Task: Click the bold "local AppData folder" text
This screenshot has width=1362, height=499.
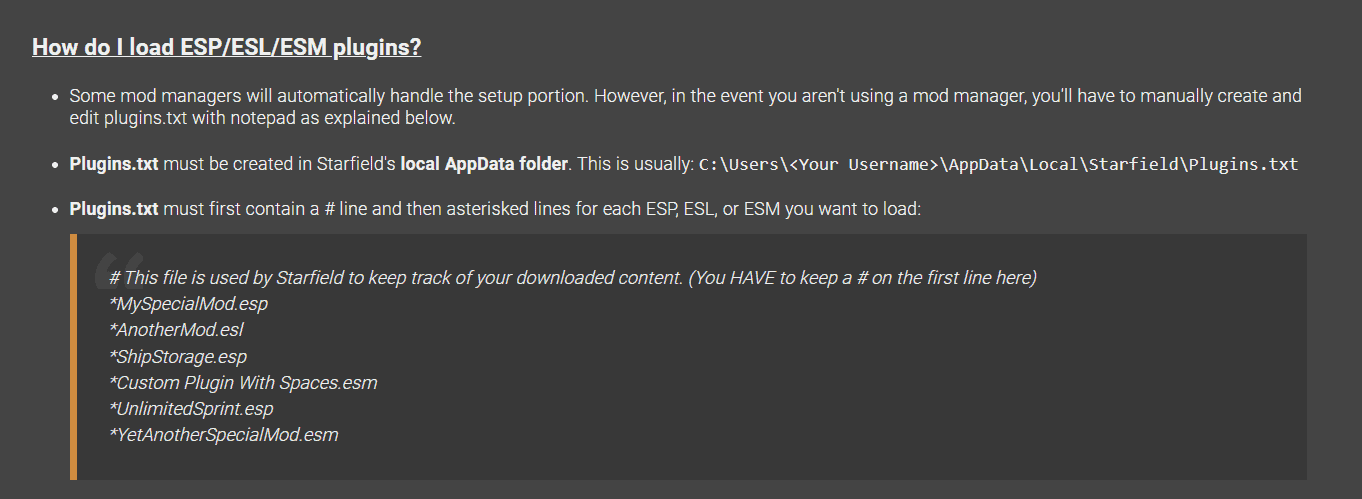Action: coord(484,163)
